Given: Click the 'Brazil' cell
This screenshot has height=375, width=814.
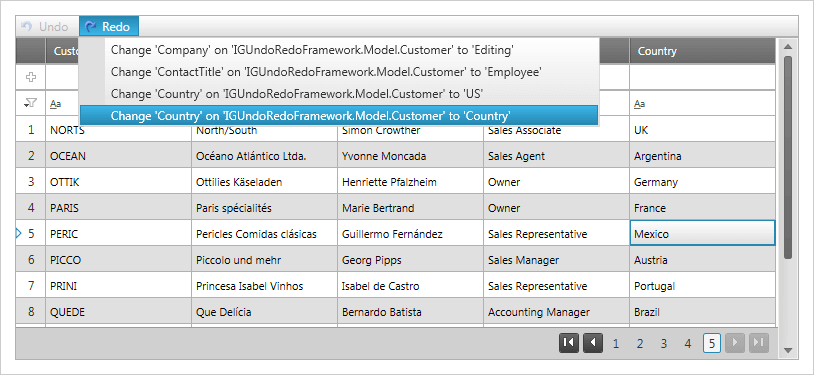Looking at the screenshot, I should [702, 312].
